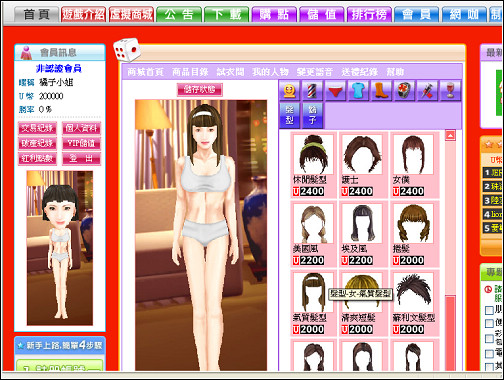
Task: Open 紅利點數 bonus points
Action: (x=37, y=159)
